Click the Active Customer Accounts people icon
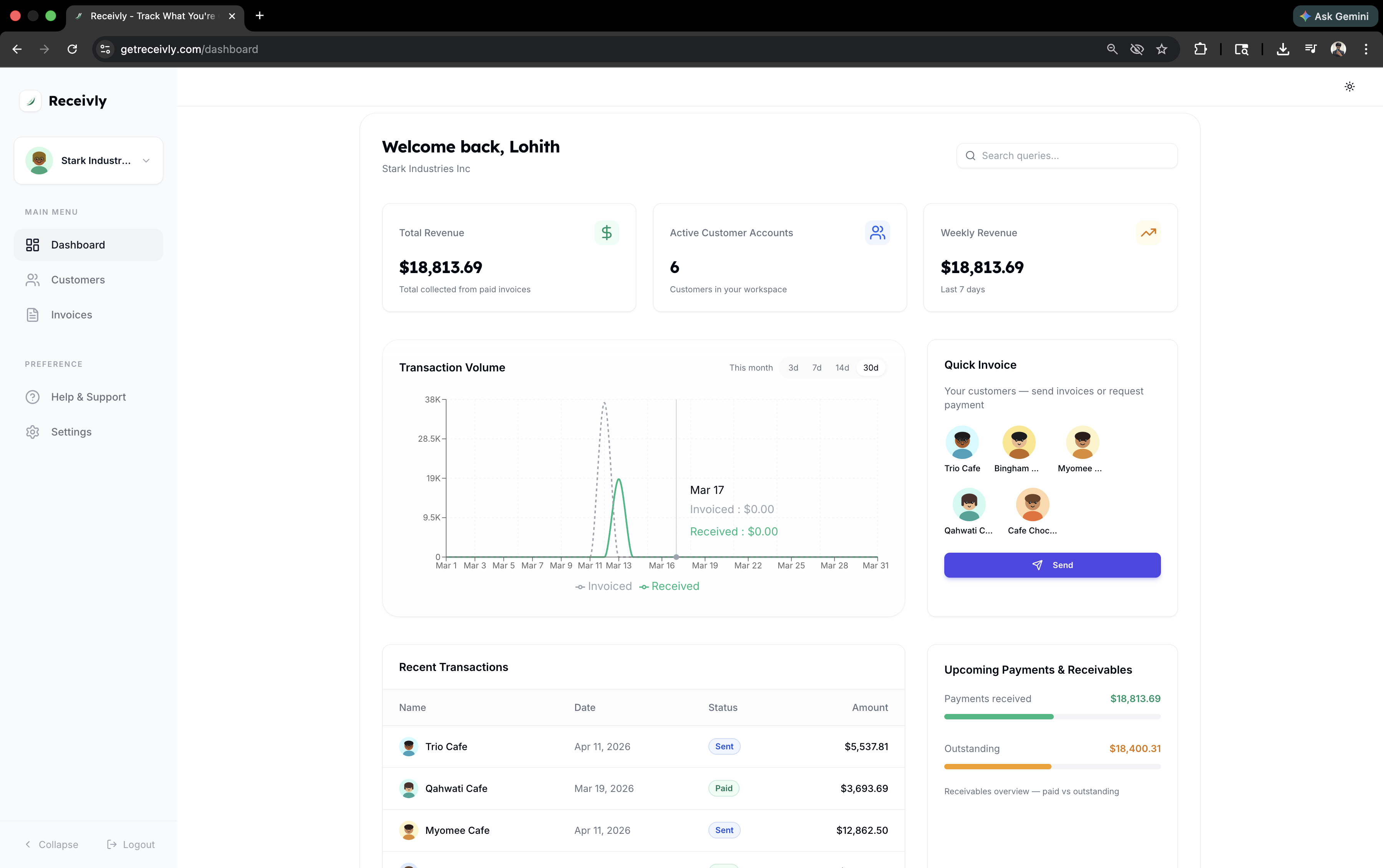Viewport: 1383px width, 868px height. click(877, 232)
